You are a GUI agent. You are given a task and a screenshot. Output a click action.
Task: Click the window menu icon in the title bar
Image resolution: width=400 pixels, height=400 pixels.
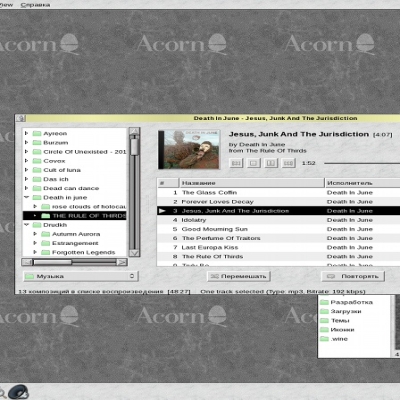click(21, 118)
